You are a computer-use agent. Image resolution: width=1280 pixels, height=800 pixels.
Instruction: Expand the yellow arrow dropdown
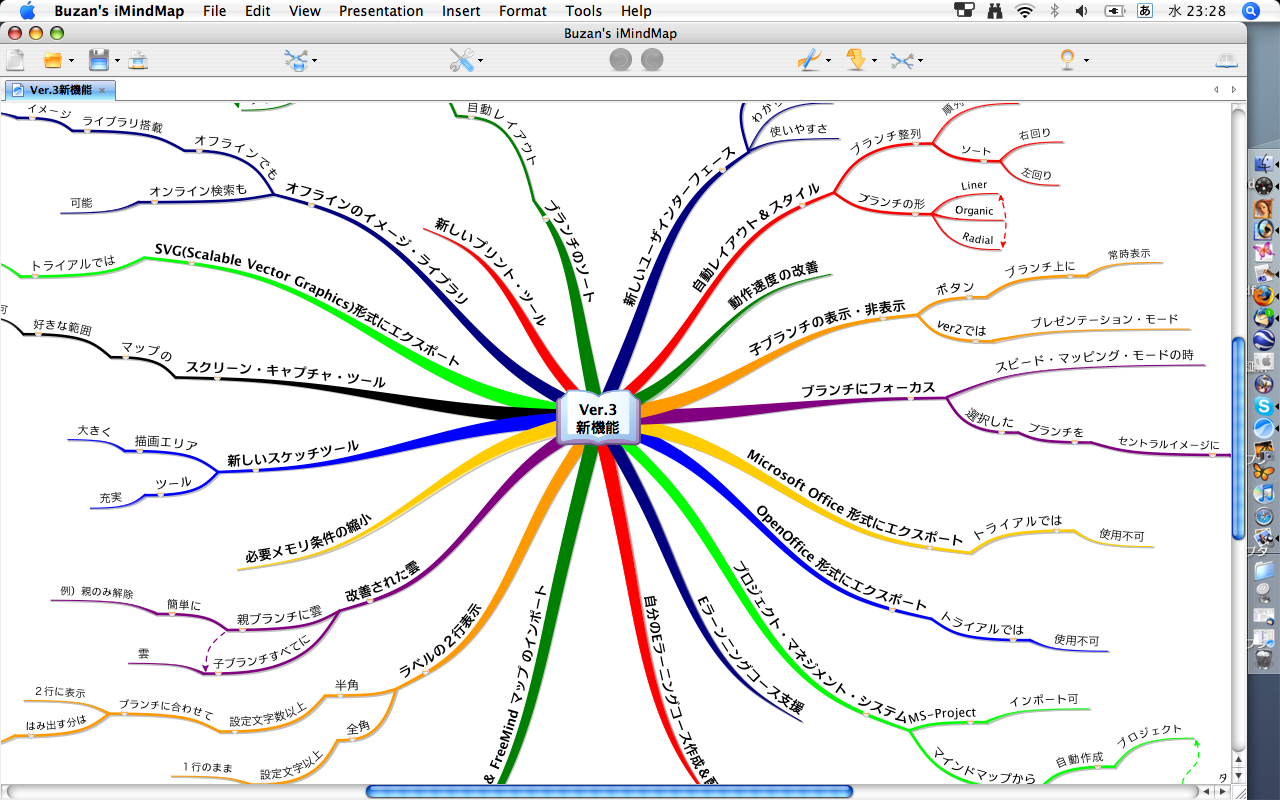(874, 61)
